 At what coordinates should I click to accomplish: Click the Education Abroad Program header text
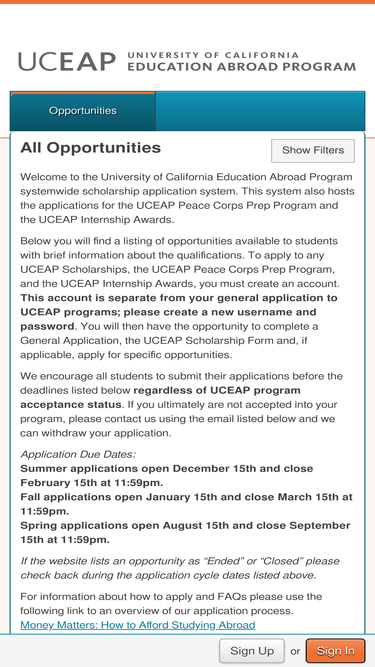pos(241,62)
